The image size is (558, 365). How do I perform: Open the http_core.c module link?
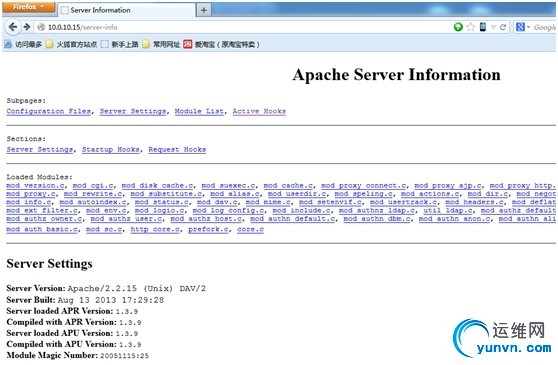pyautogui.click(x=155, y=229)
